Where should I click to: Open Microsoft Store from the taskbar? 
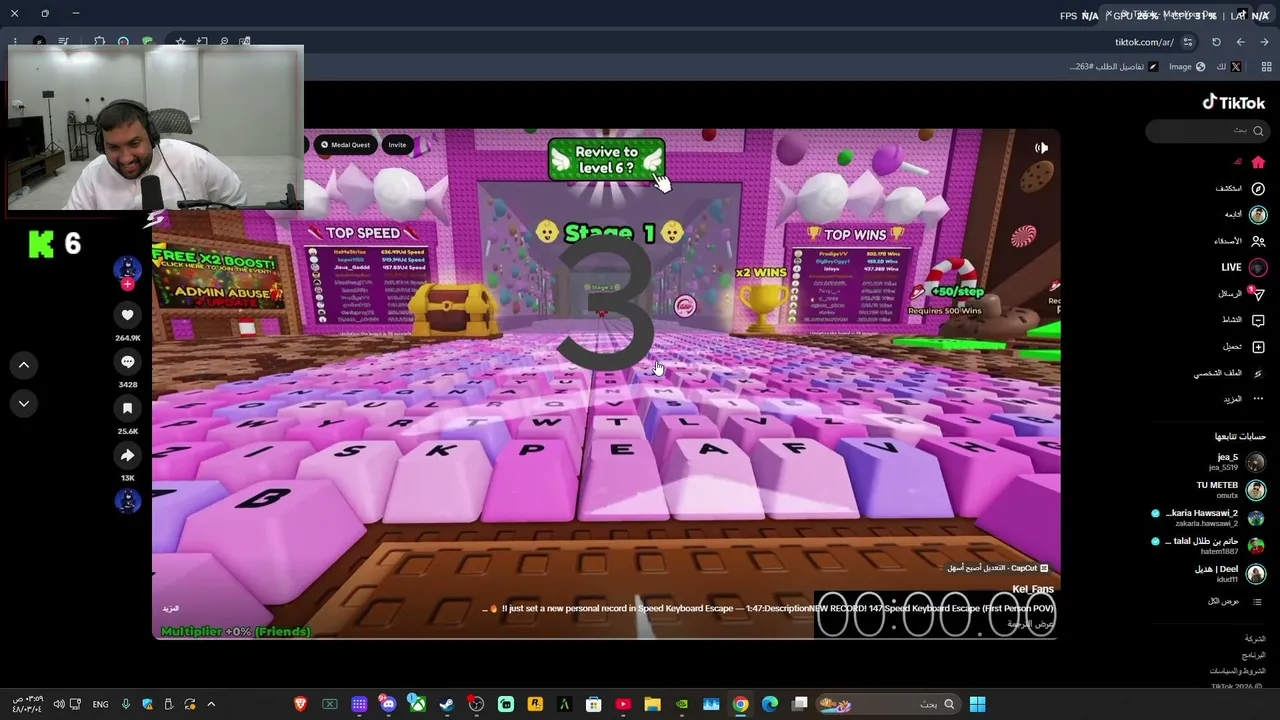pyautogui.click(x=593, y=704)
